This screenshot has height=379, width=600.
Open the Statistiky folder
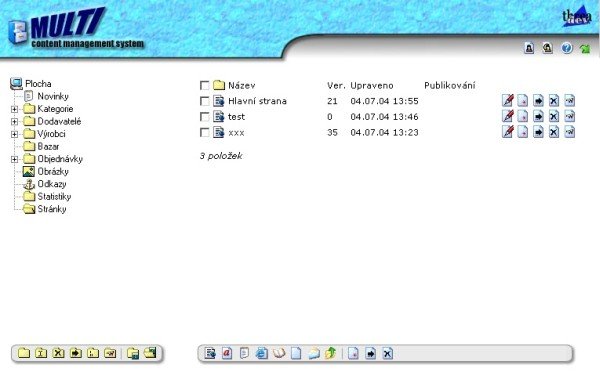[x=54, y=197]
